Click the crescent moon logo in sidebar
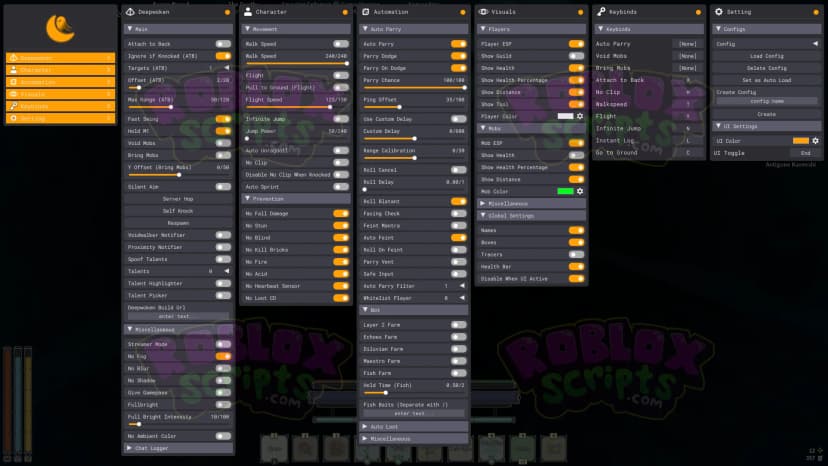This screenshot has height=466, width=828. [60, 28]
